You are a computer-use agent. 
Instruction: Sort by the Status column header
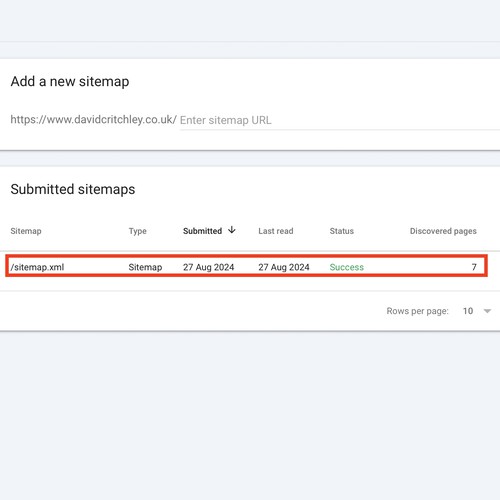pos(341,231)
